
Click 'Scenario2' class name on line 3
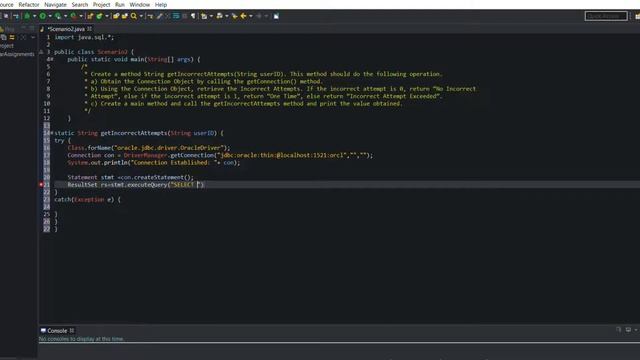(x=112, y=52)
